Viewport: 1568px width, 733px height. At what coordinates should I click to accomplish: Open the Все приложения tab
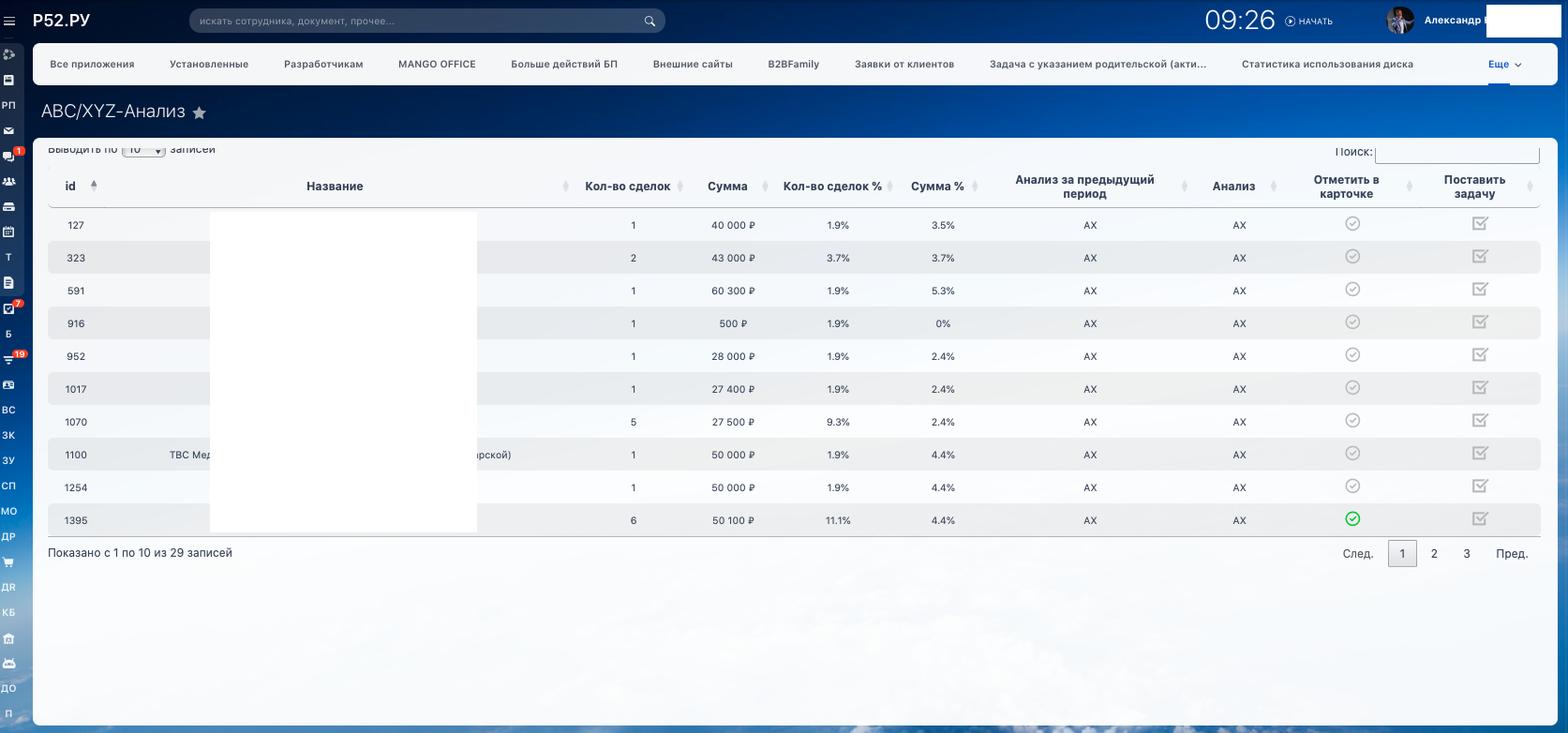pos(92,65)
